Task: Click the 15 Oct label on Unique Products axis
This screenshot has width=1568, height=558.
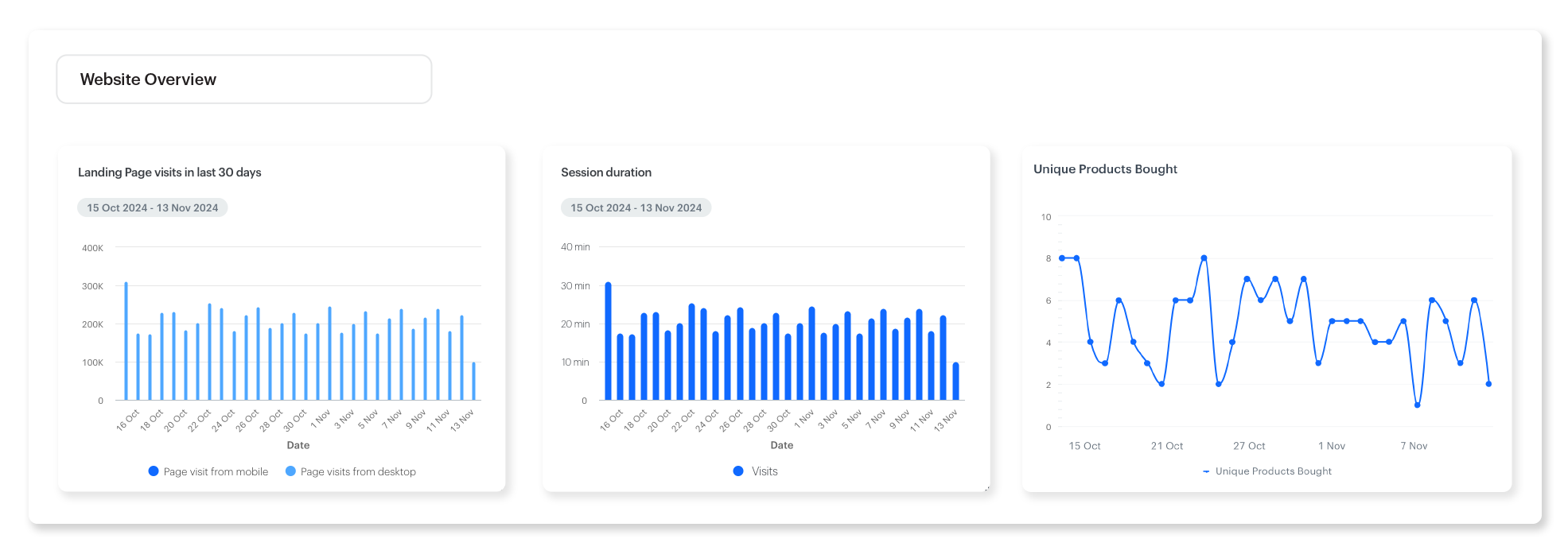Action: 1084,446
